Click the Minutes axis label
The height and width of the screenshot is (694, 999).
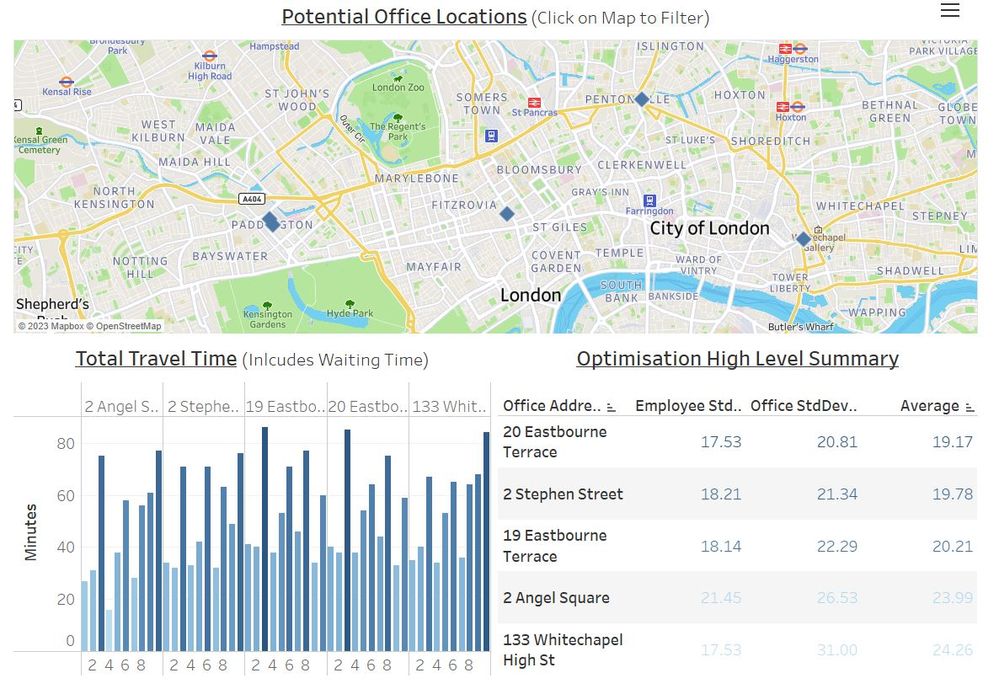tap(31, 532)
